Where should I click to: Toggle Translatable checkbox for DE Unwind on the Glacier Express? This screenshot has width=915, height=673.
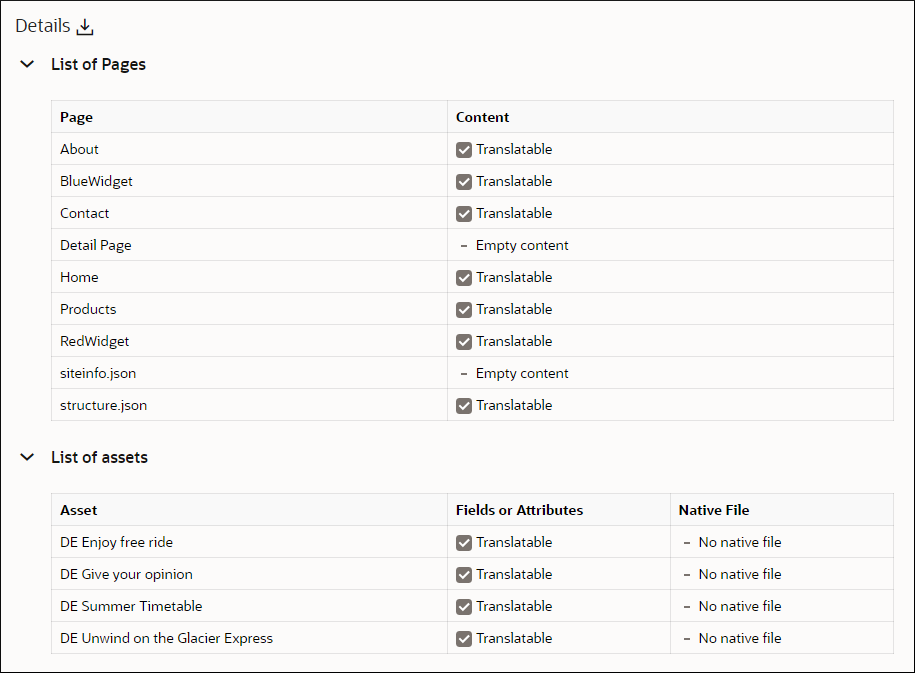coord(464,638)
